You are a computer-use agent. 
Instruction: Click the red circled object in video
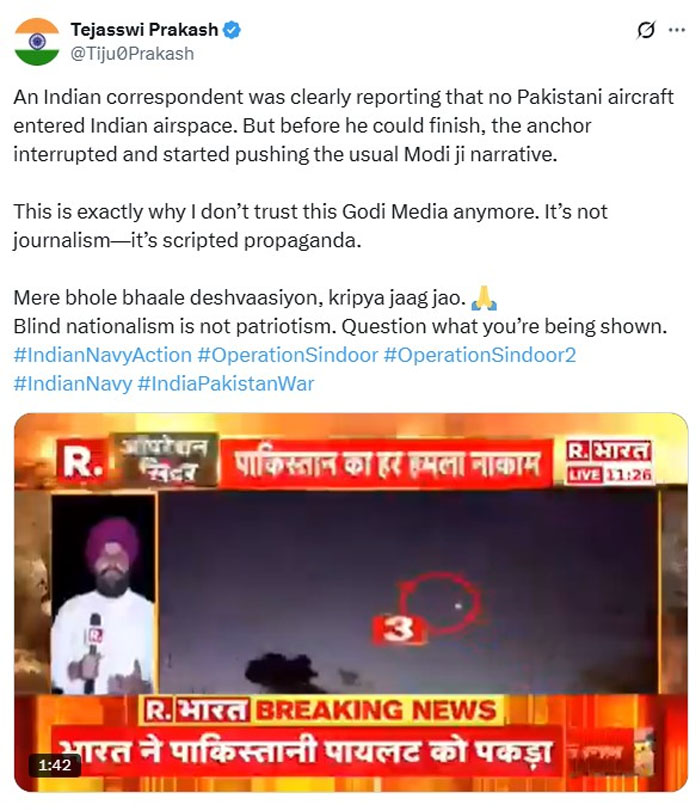pos(441,602)
